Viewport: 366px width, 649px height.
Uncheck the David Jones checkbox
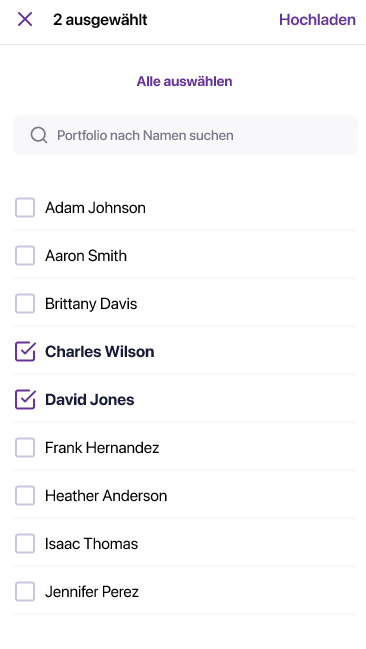pyautogui.click(x=25, y=399)
